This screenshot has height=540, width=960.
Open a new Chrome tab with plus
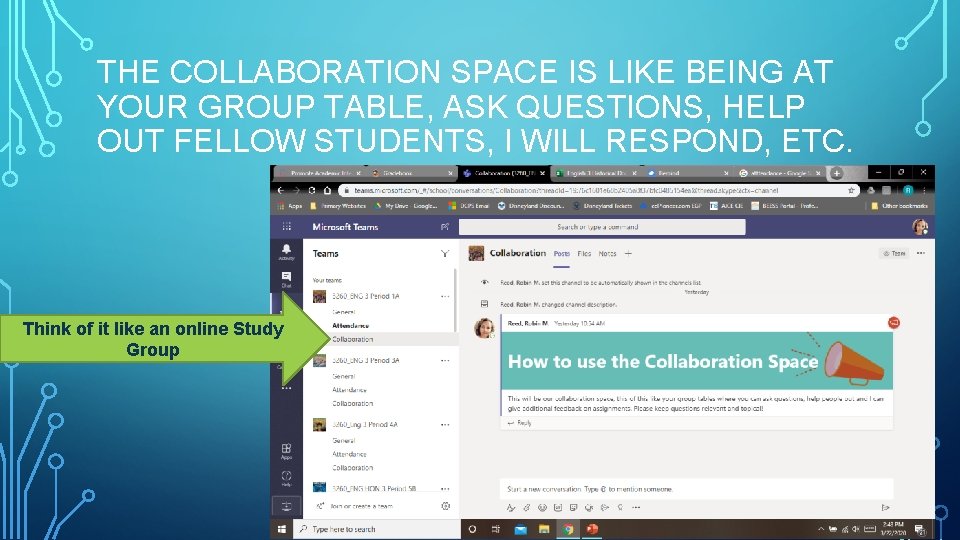tap(837, 173)
